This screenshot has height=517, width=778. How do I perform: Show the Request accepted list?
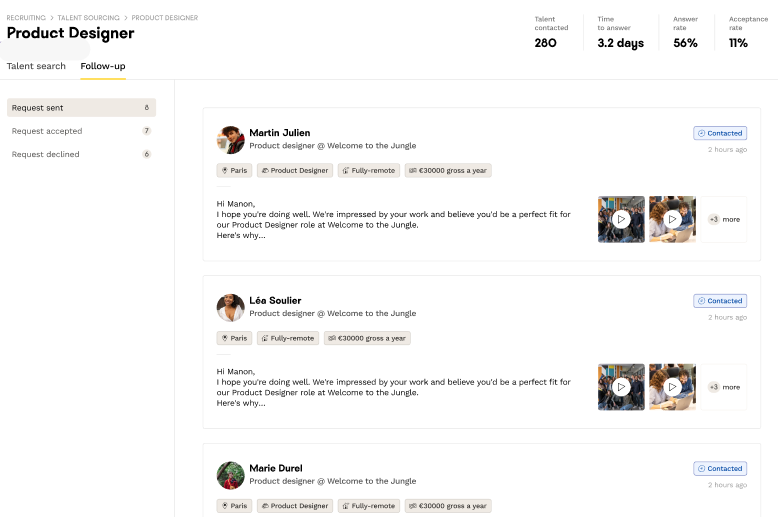pos(80,131)
